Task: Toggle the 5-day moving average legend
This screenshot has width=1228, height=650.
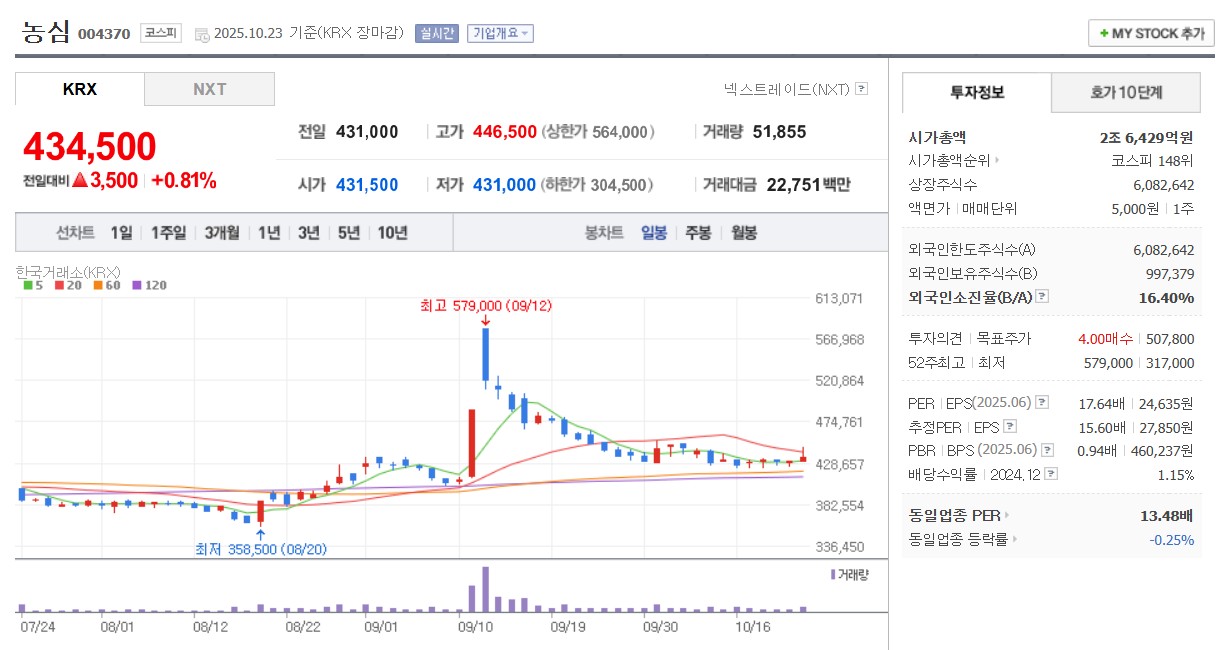Action: pyautogui.click(x=30, y=284)
